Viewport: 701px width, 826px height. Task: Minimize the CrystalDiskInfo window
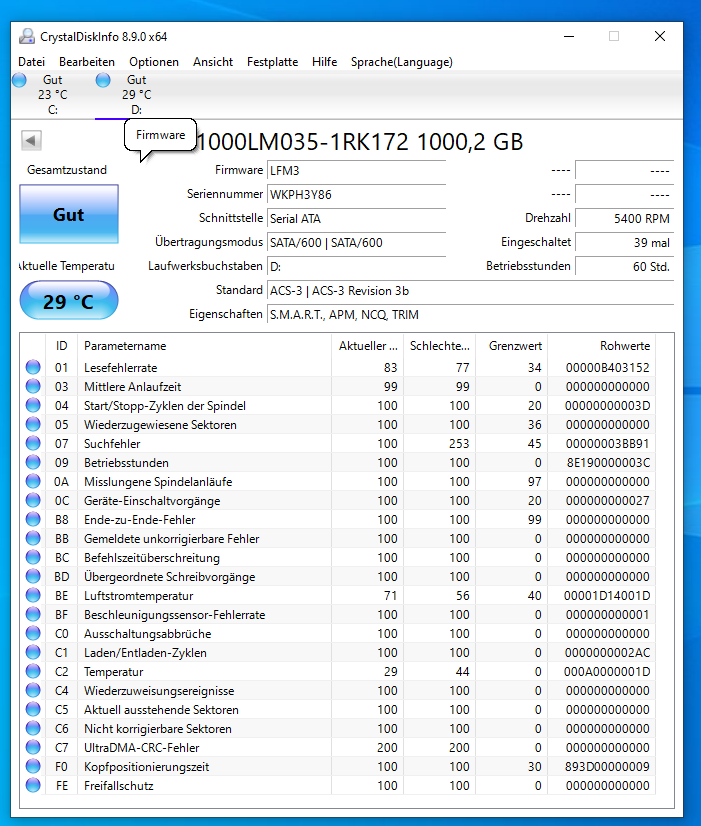(x=569, y=36)
